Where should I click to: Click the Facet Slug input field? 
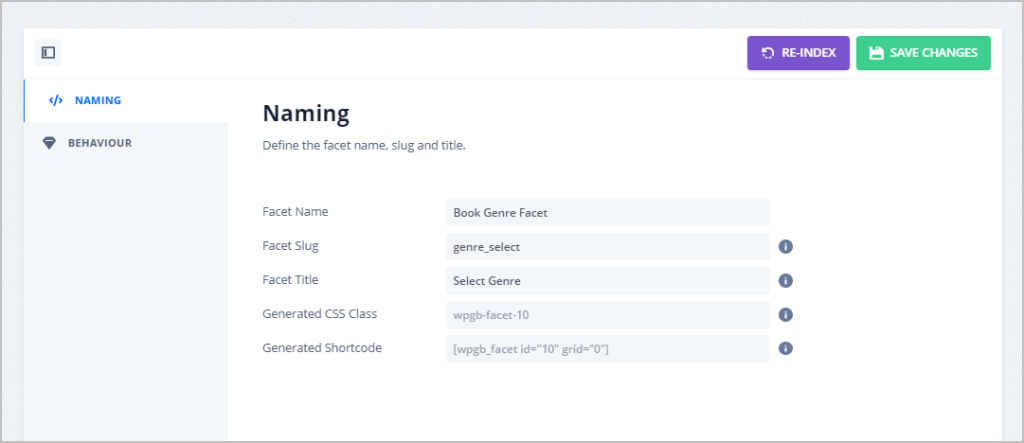tap(608, 246)
